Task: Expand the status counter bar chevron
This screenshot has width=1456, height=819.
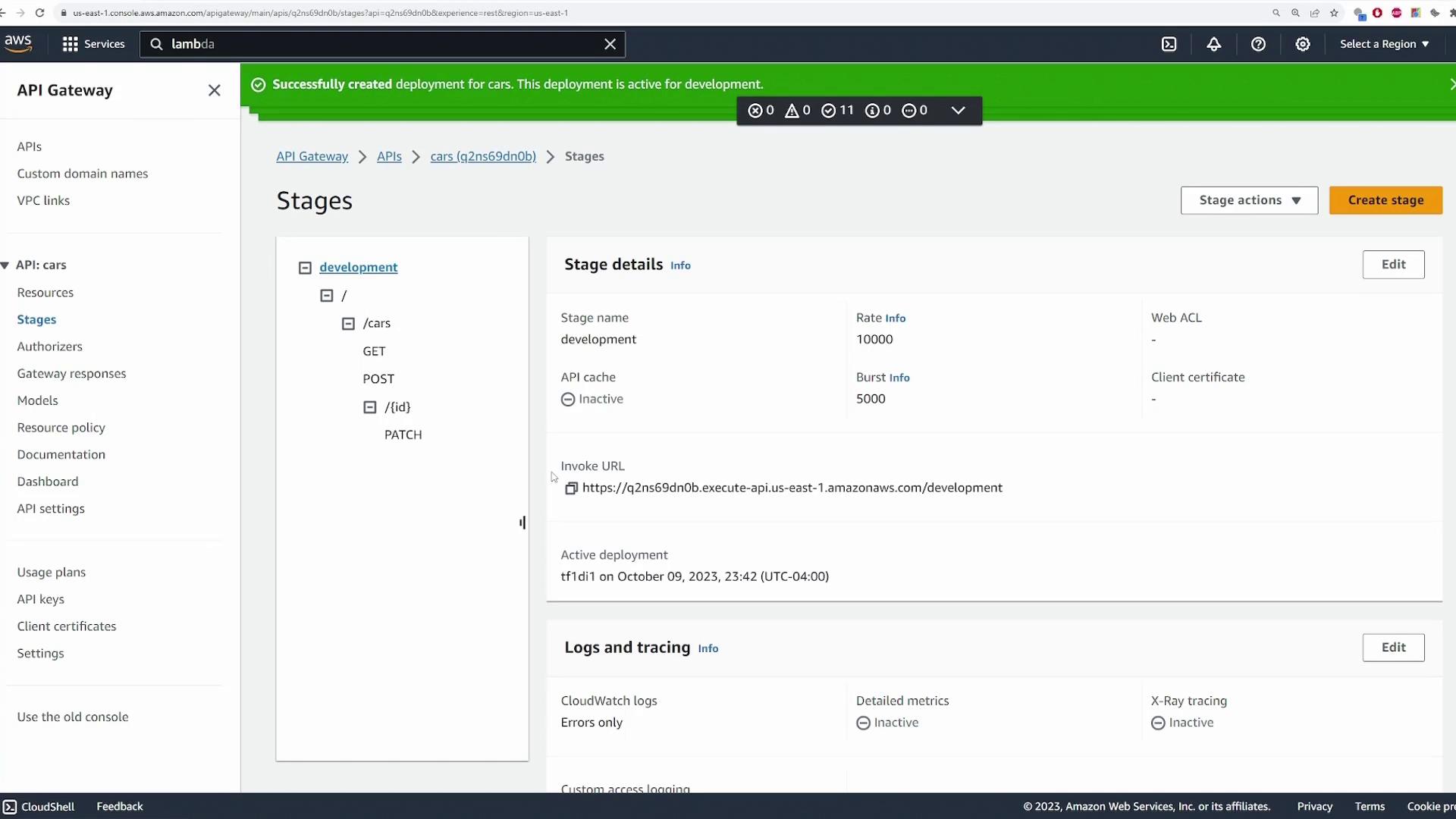Action: [x=958, y=111]
